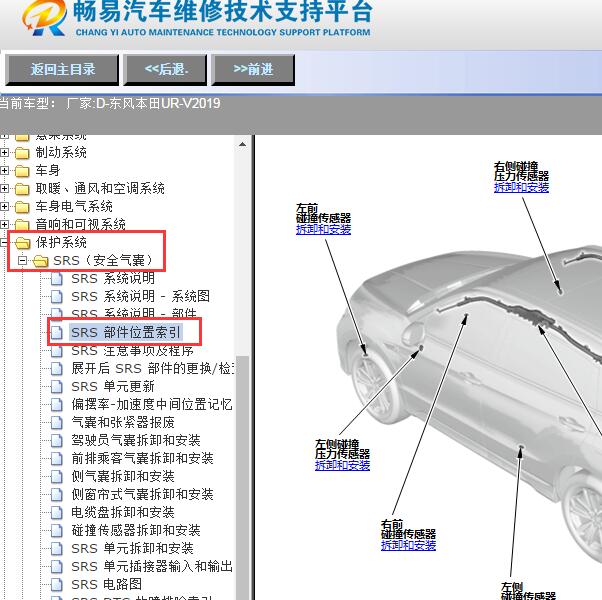Click page icon beside SRS 单元插接器输入和输出

[57, 567]
